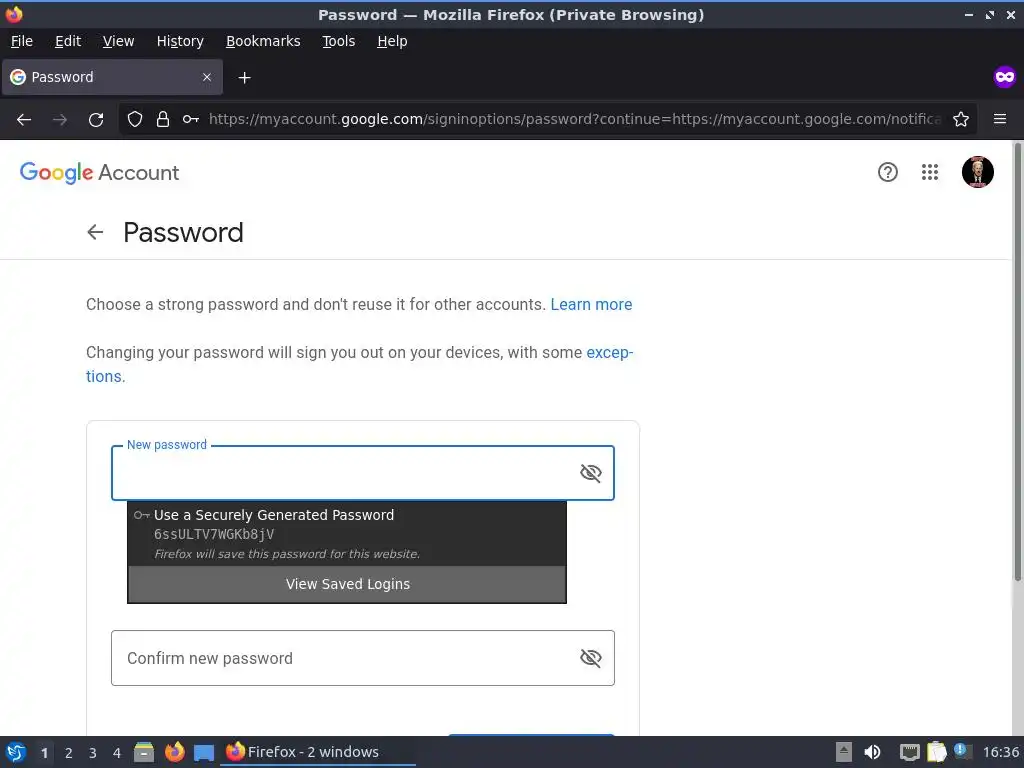Click the New password input field
Screen dimensions: 1024x768
(x=362, y=473)
